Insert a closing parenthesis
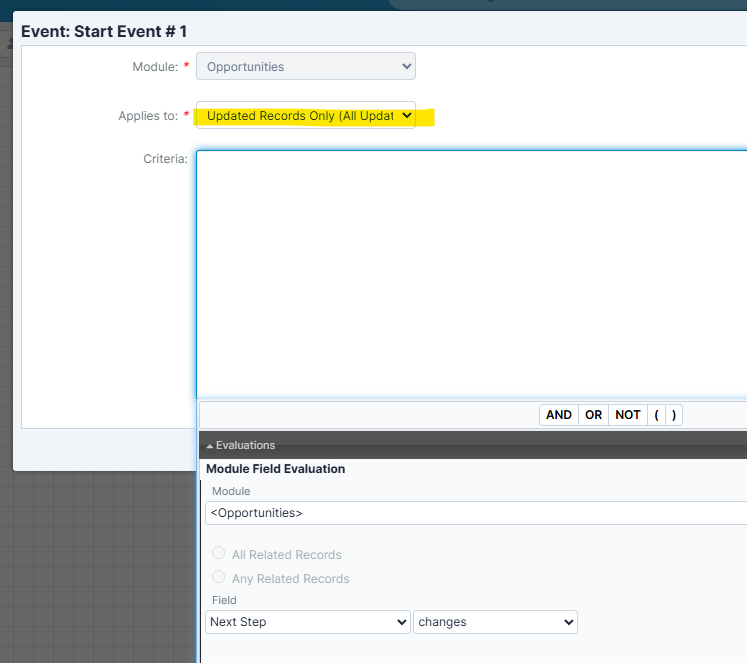The height and width of the screenshot is (663, 747). pyautogui.click(x=673, y=415)
